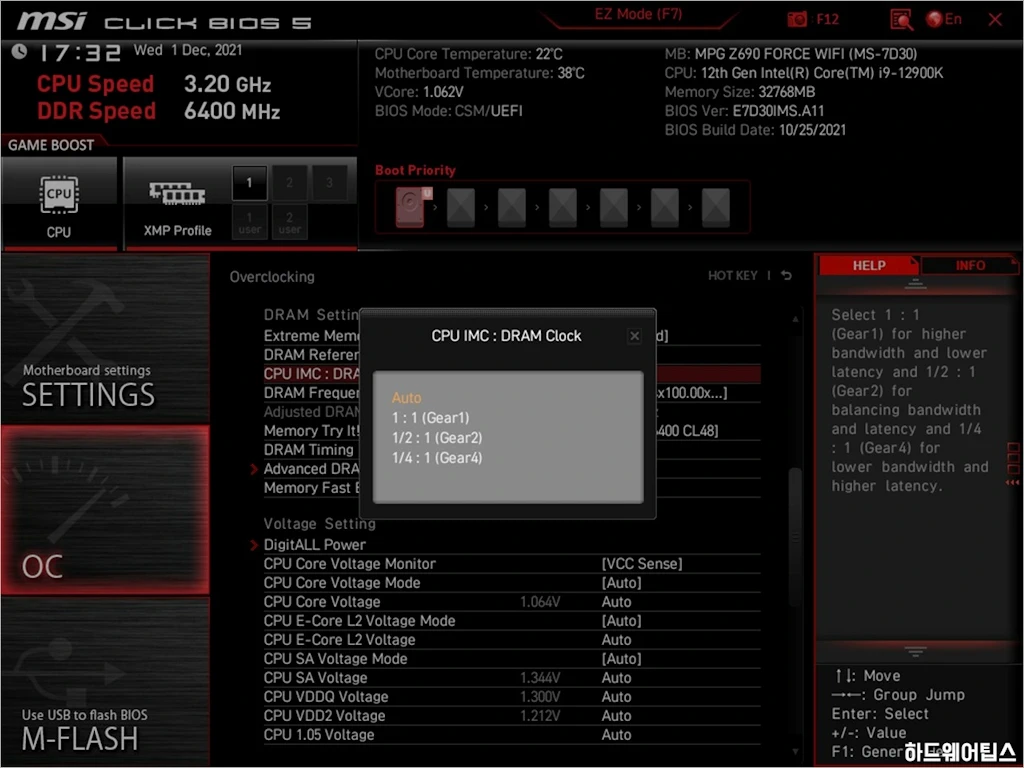Choose 1 : 1 (Gear1) option
Screen dimensions: 1024x768
(x=430, y=418)
